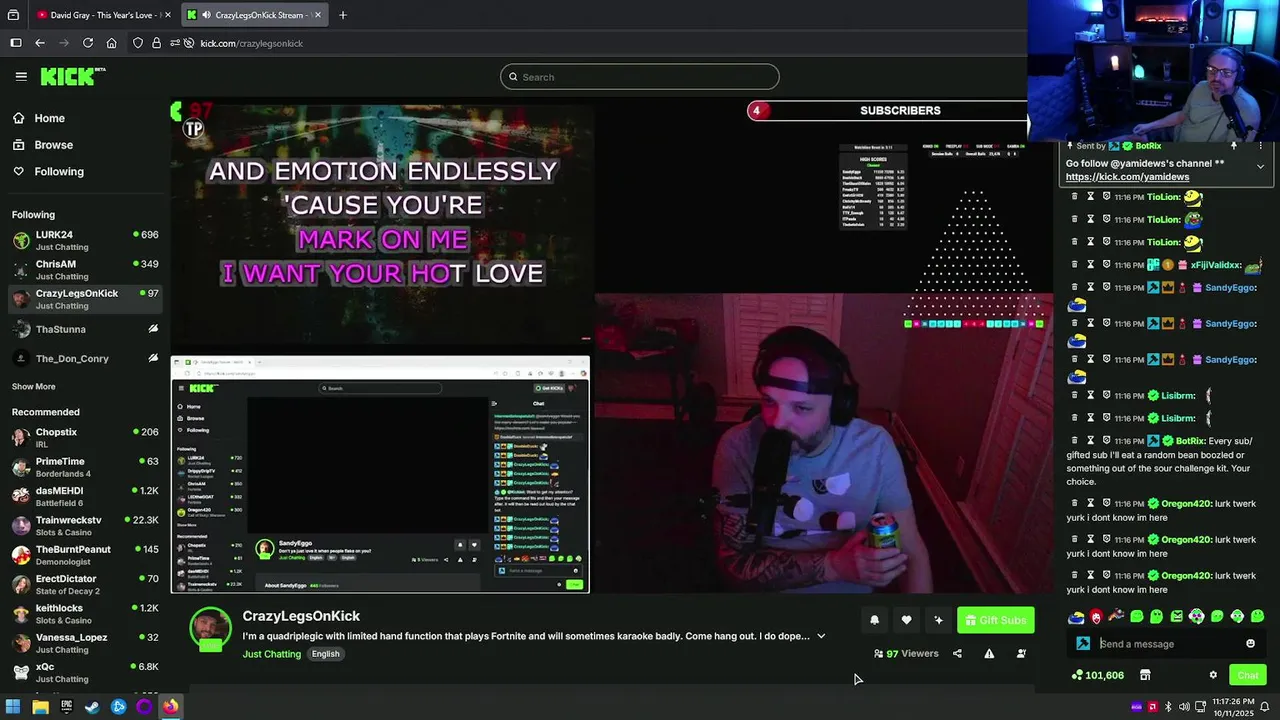Open Bluetooth tray icon

[x=1168, y=707]
